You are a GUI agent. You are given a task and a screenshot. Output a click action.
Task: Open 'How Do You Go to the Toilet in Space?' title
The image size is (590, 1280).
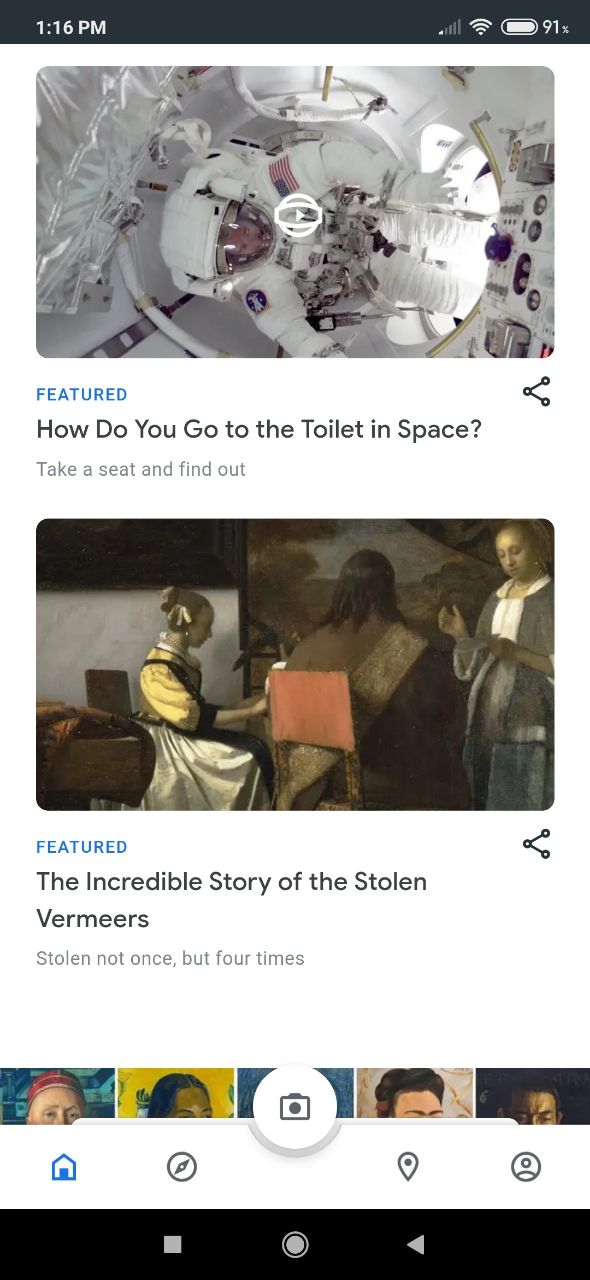[x=259, y=429]
